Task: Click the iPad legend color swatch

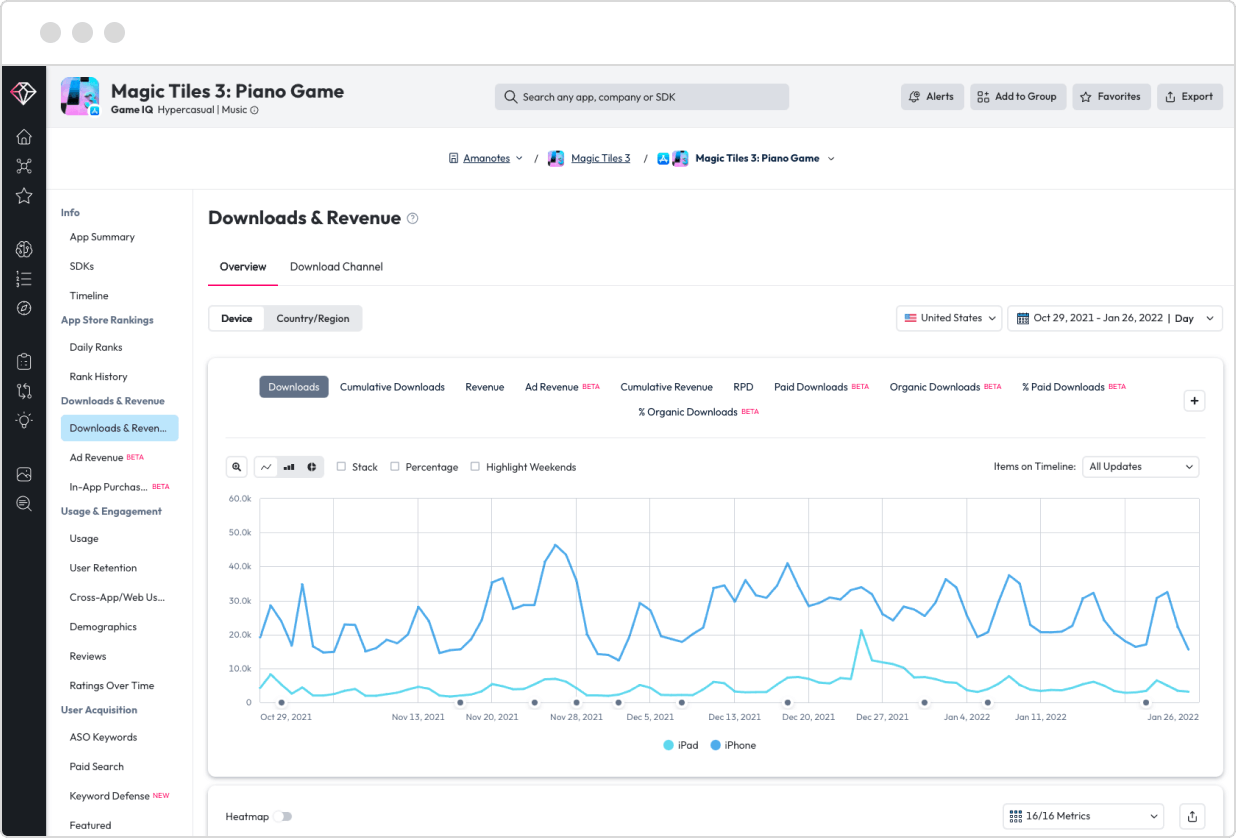Action: coord(668,746)
